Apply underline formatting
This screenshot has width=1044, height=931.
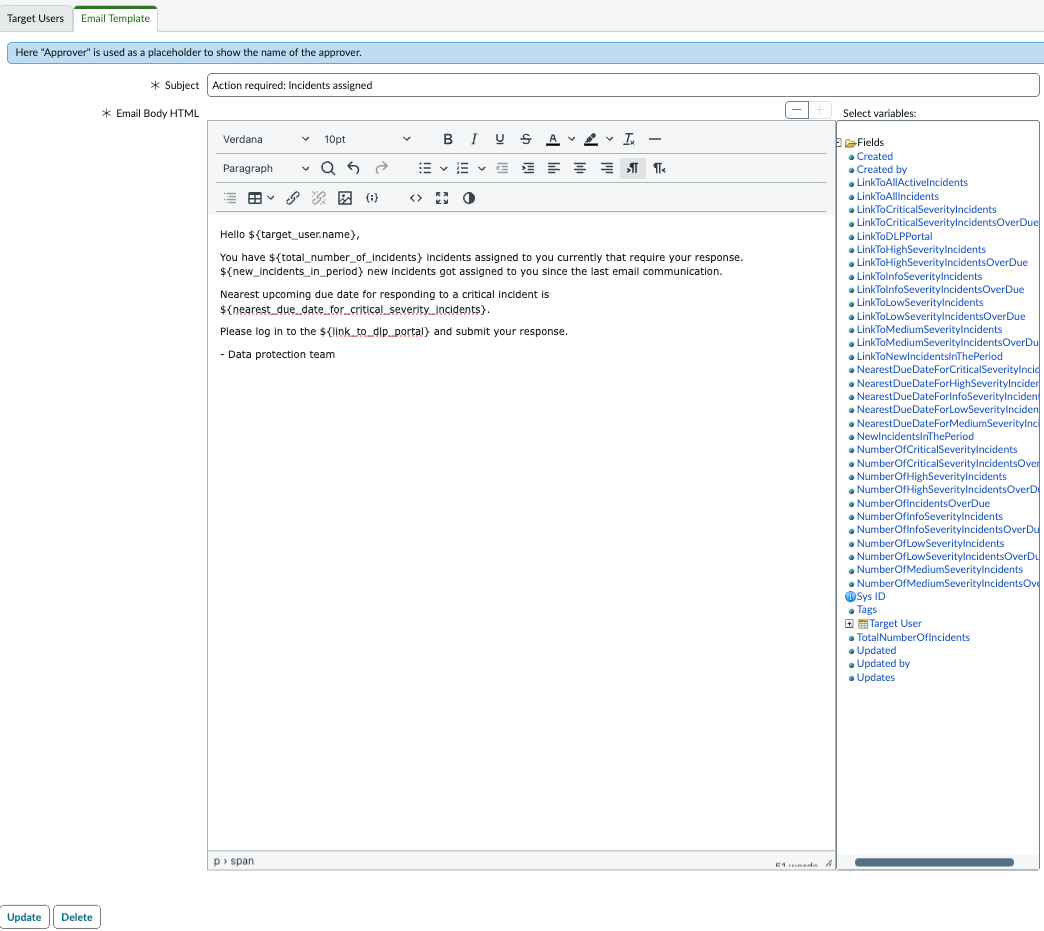point(499,139)
